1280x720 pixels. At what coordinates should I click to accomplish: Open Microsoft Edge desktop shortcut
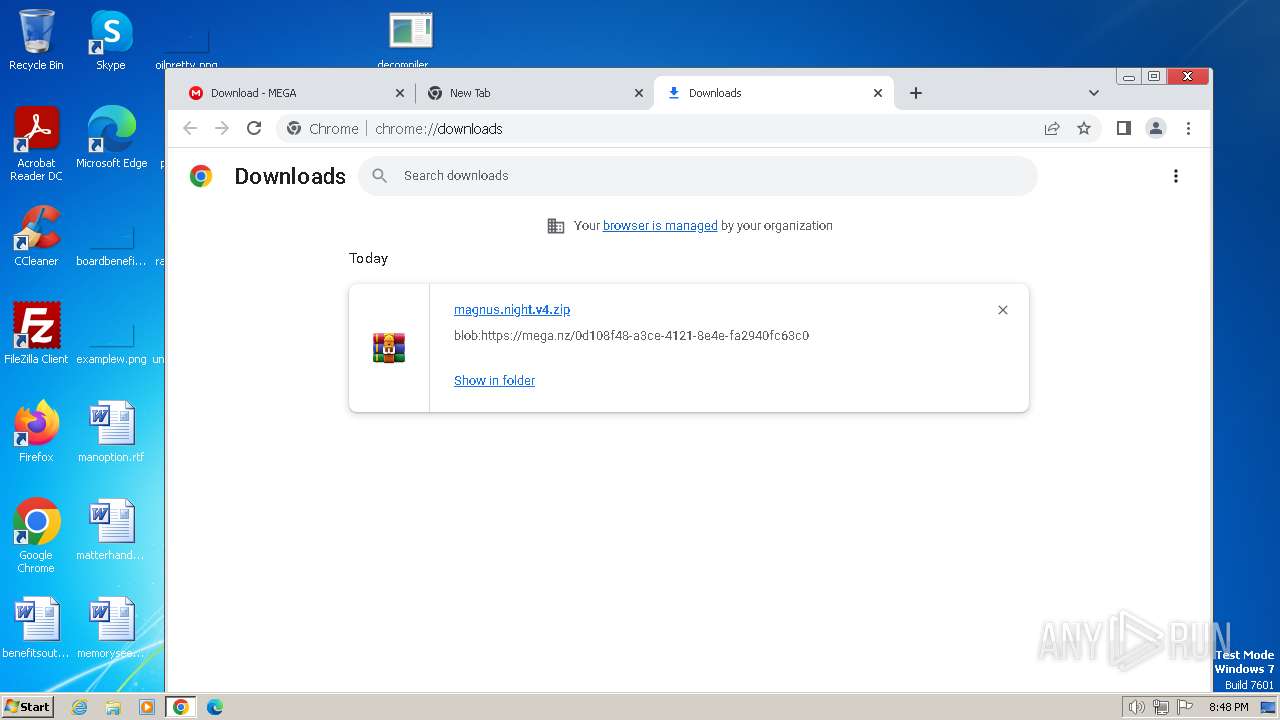coord(111,138)
